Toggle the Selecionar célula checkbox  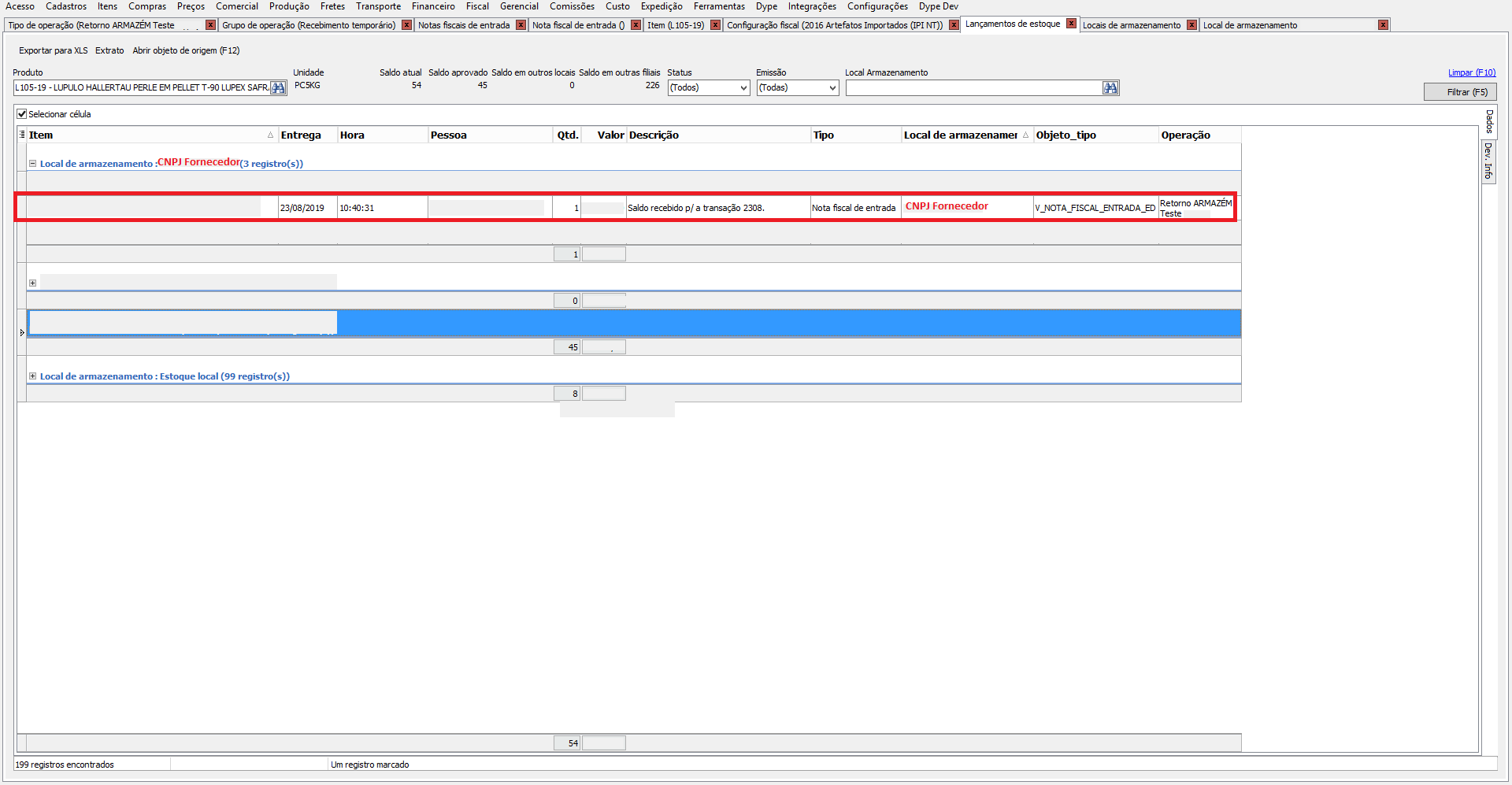pyautogui.click(x=22, y=114)
